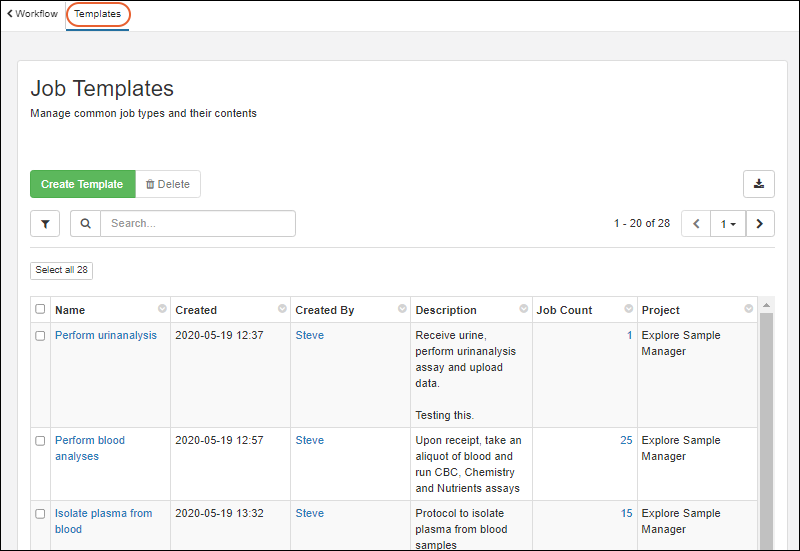The width and height of the screenshot is (800, 551).
Task: Open Description column header menu
Action: pos(522,309)
